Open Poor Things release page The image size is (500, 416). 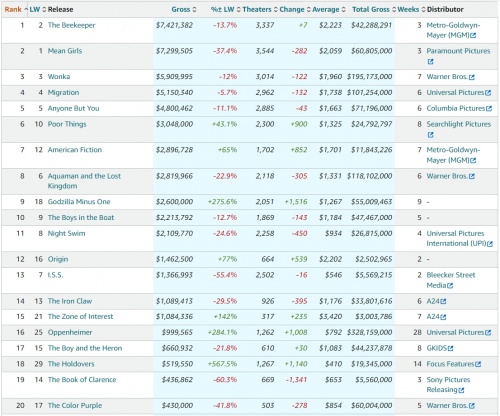coord(67,124)
